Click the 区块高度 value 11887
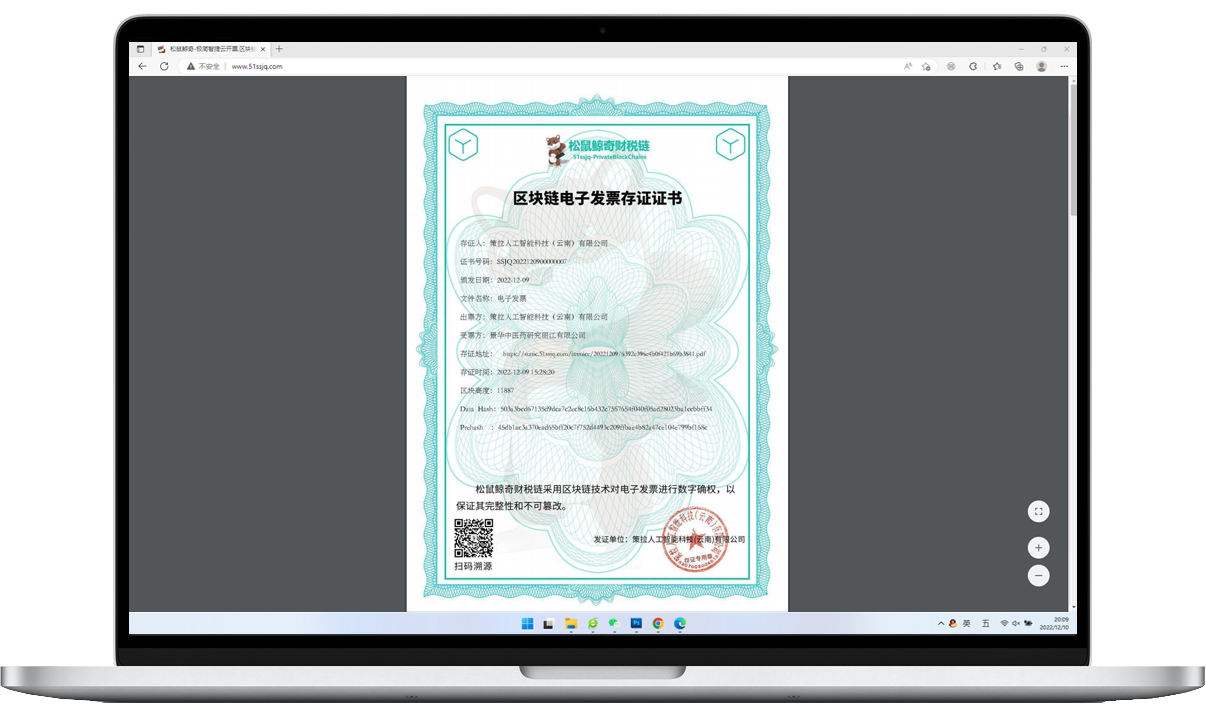 (505, 390)
